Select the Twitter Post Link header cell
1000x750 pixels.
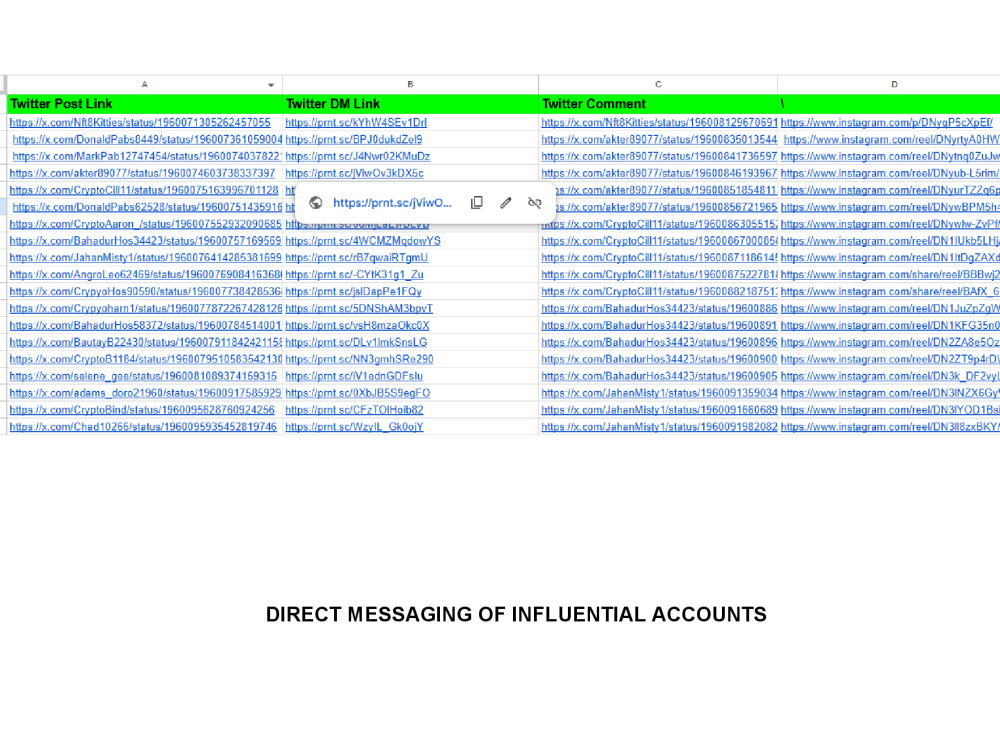click(145, 104)
